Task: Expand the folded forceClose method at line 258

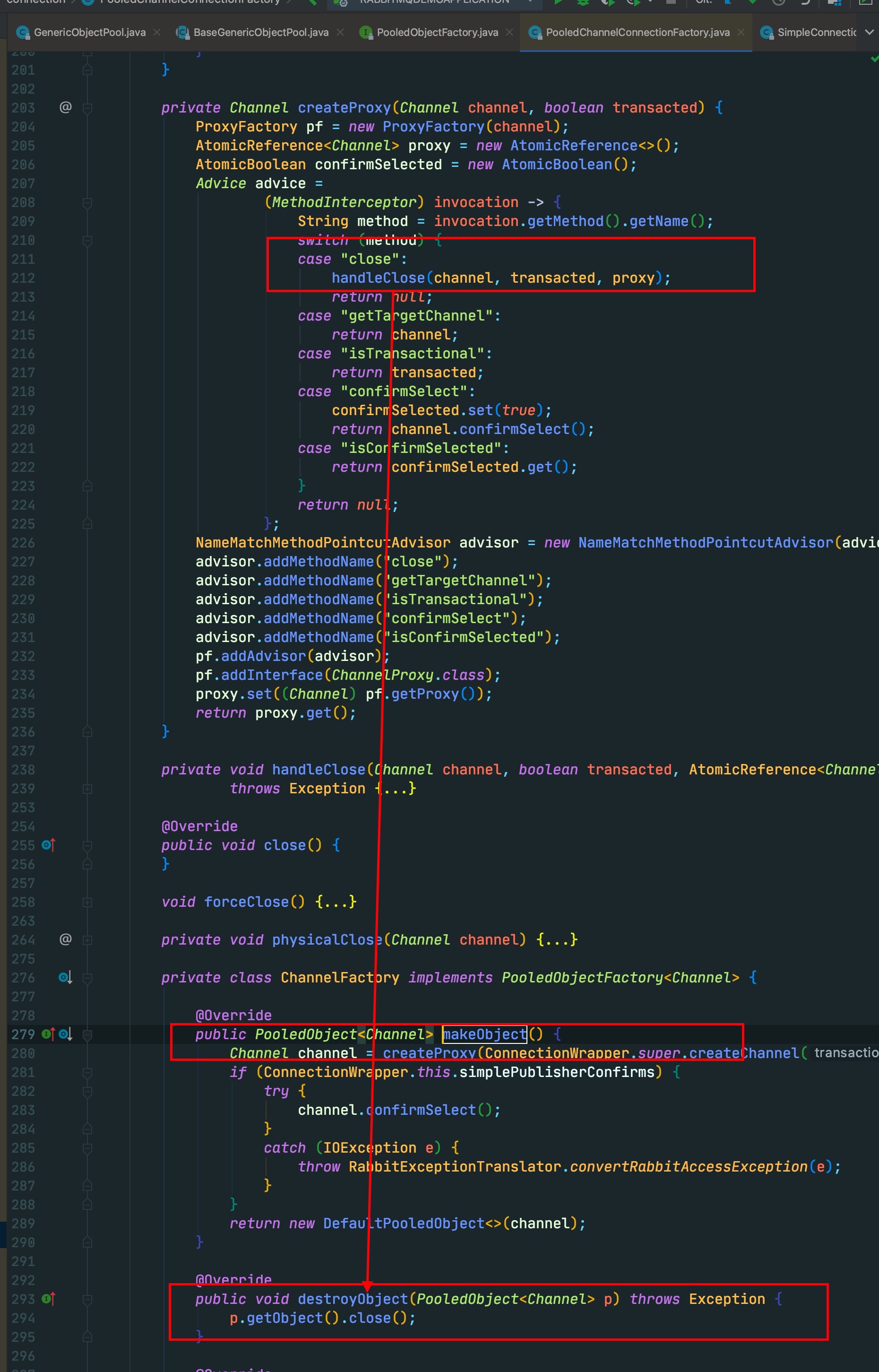Action: click(87, 902)
